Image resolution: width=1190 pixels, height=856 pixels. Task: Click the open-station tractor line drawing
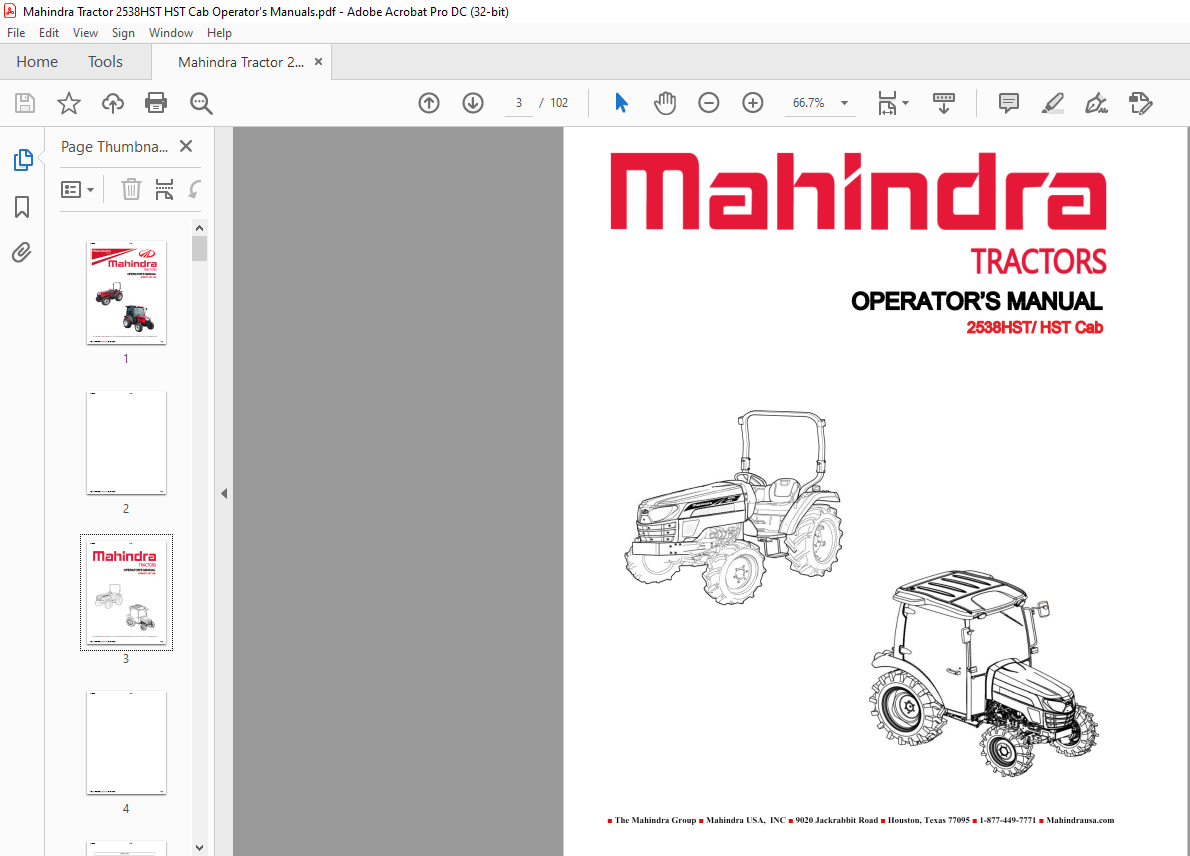[733, 508]
